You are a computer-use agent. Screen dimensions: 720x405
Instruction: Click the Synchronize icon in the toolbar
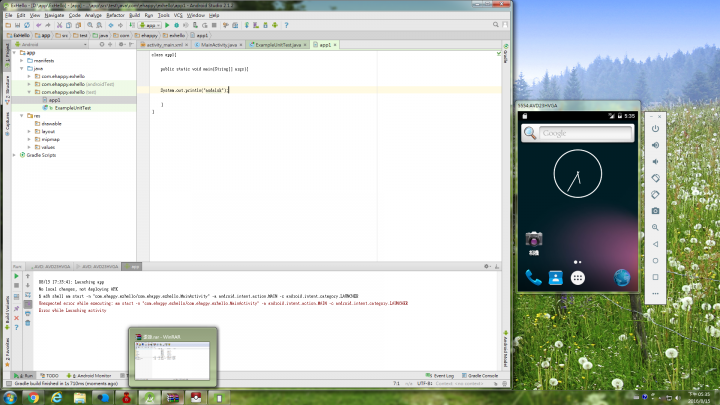coord(27,25)
